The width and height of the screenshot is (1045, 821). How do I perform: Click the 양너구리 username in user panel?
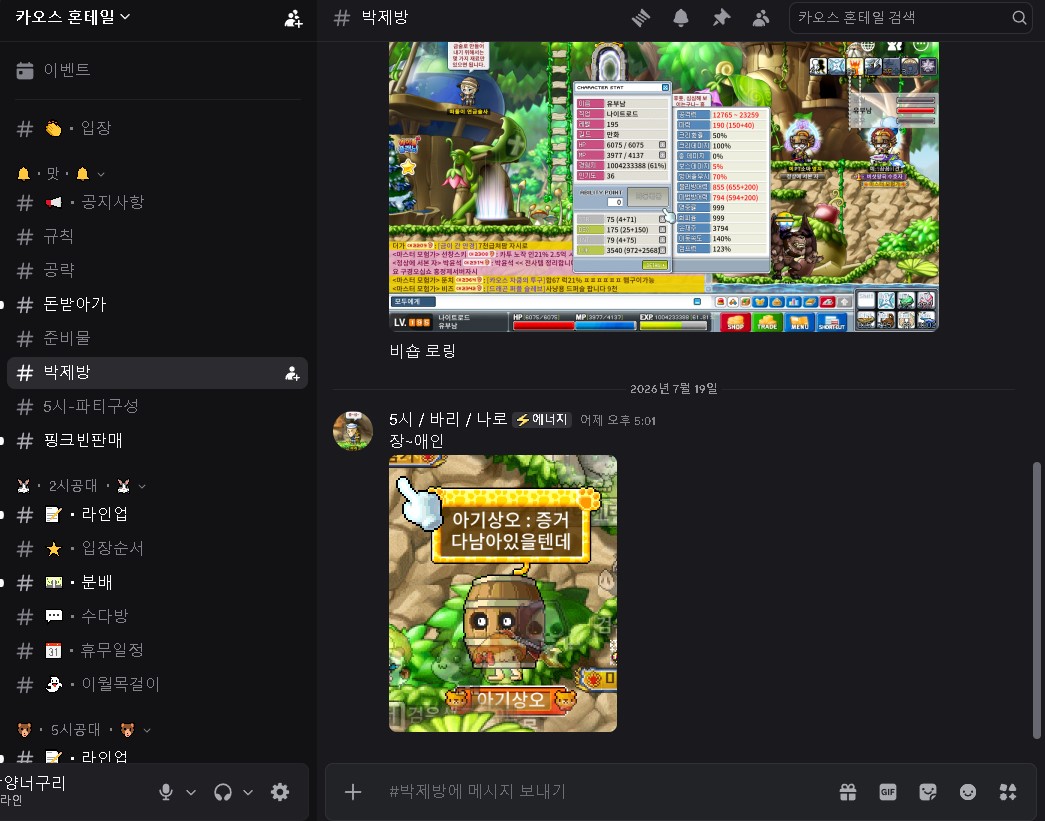(x=33, y=783)
